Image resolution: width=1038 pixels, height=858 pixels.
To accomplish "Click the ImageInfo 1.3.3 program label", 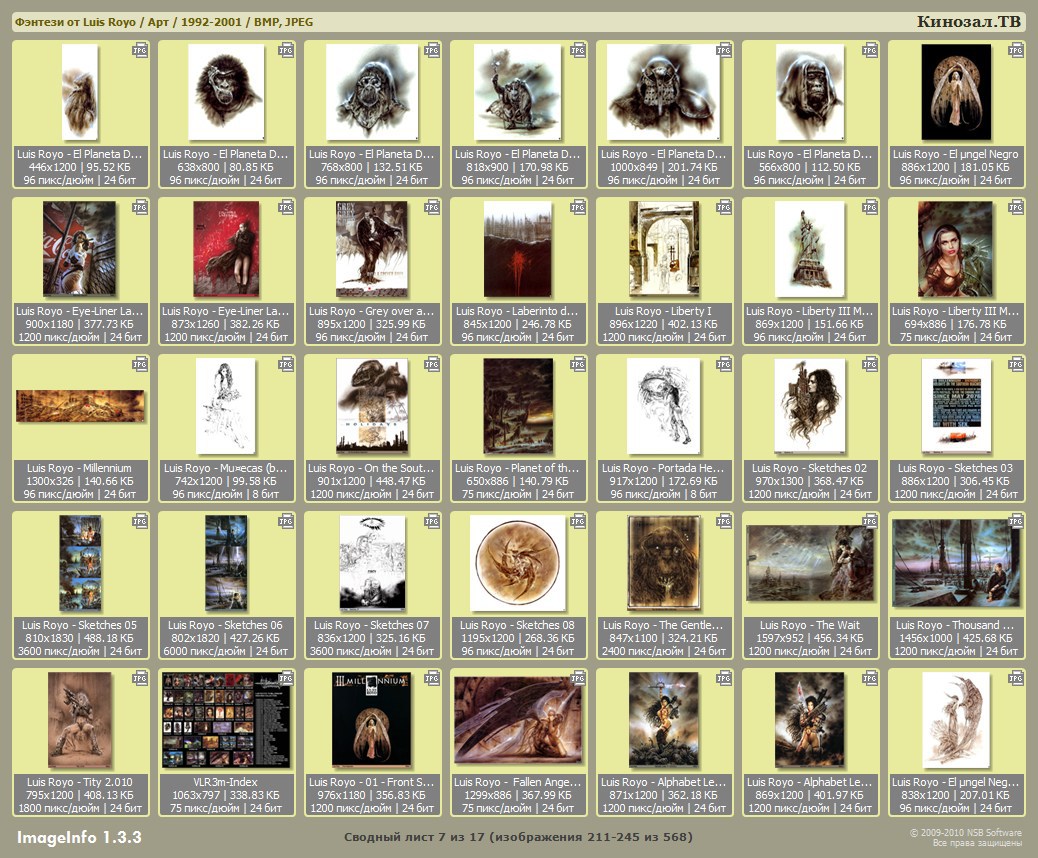I will pyautogui.click(x=79, y=837).
